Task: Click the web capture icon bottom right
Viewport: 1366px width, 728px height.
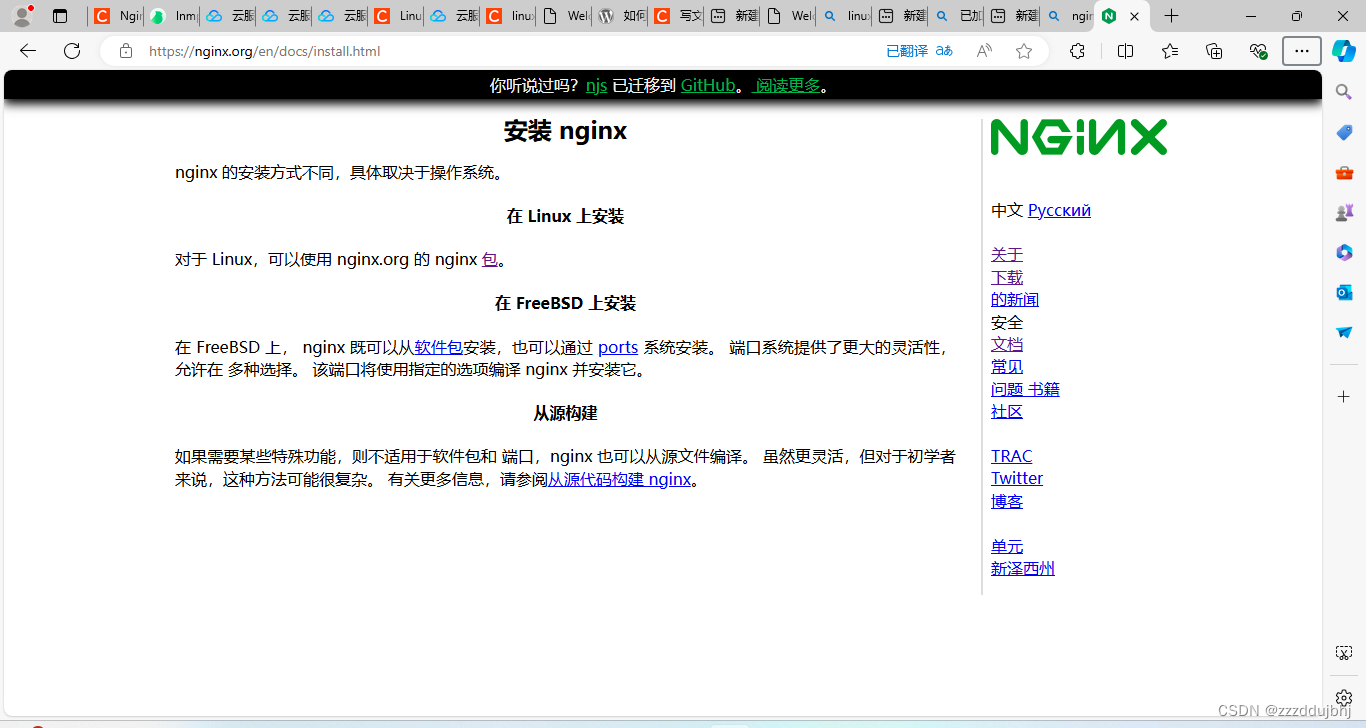Action: pos(1343,652)
